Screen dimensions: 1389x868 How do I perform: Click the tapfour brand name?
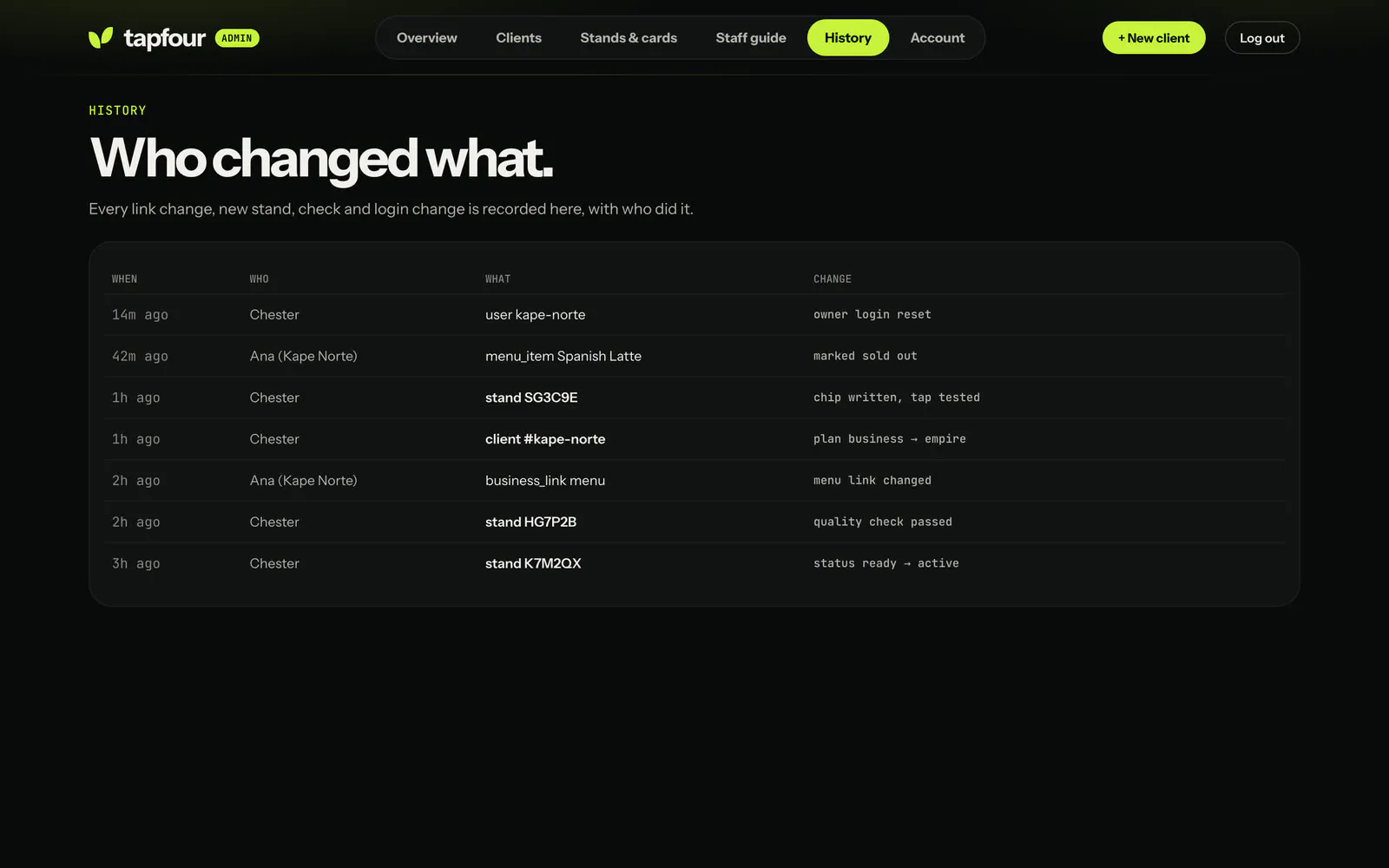[x=164, y=38]
